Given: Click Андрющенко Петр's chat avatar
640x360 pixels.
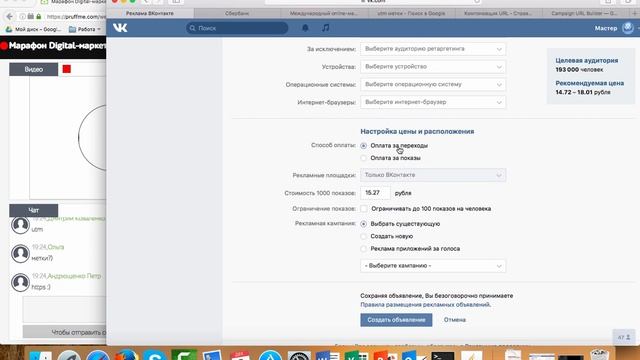Looking at the screenshot, I should pyautogui.click(x=20, y=282).
